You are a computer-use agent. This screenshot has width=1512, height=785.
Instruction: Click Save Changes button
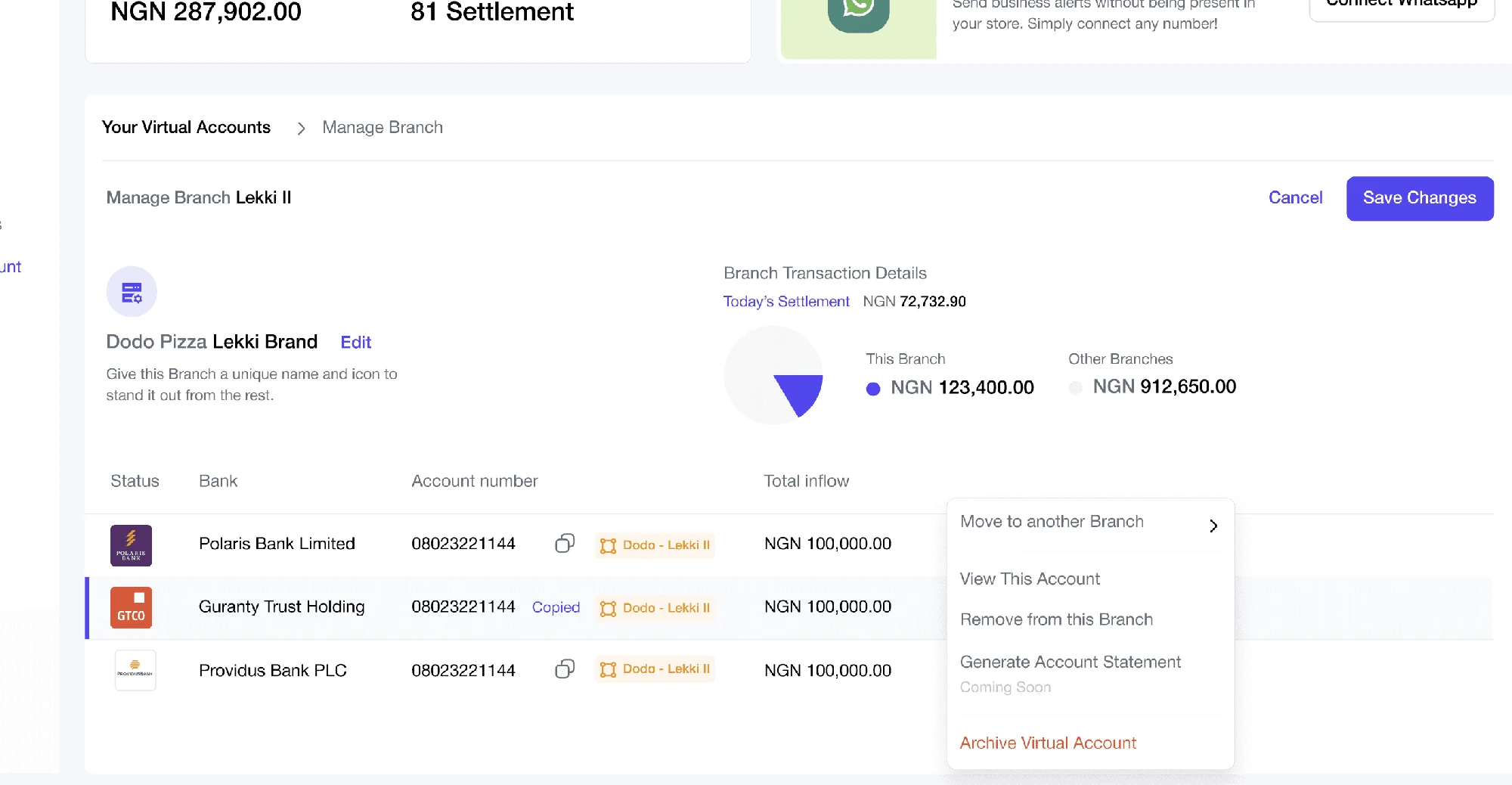point(1420,198)
